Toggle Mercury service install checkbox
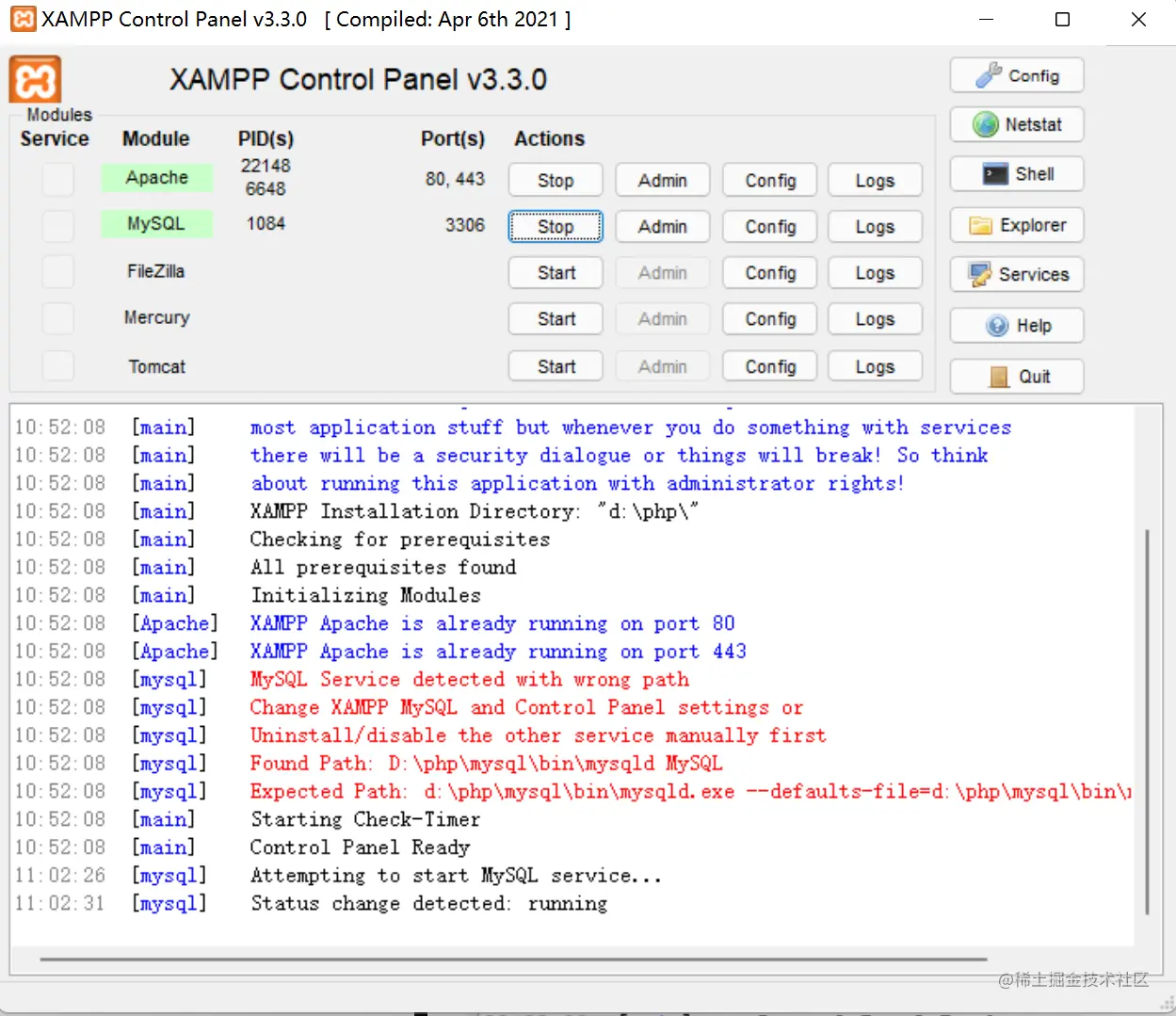Screen dimensions: 1176x1016 (58, 318)
